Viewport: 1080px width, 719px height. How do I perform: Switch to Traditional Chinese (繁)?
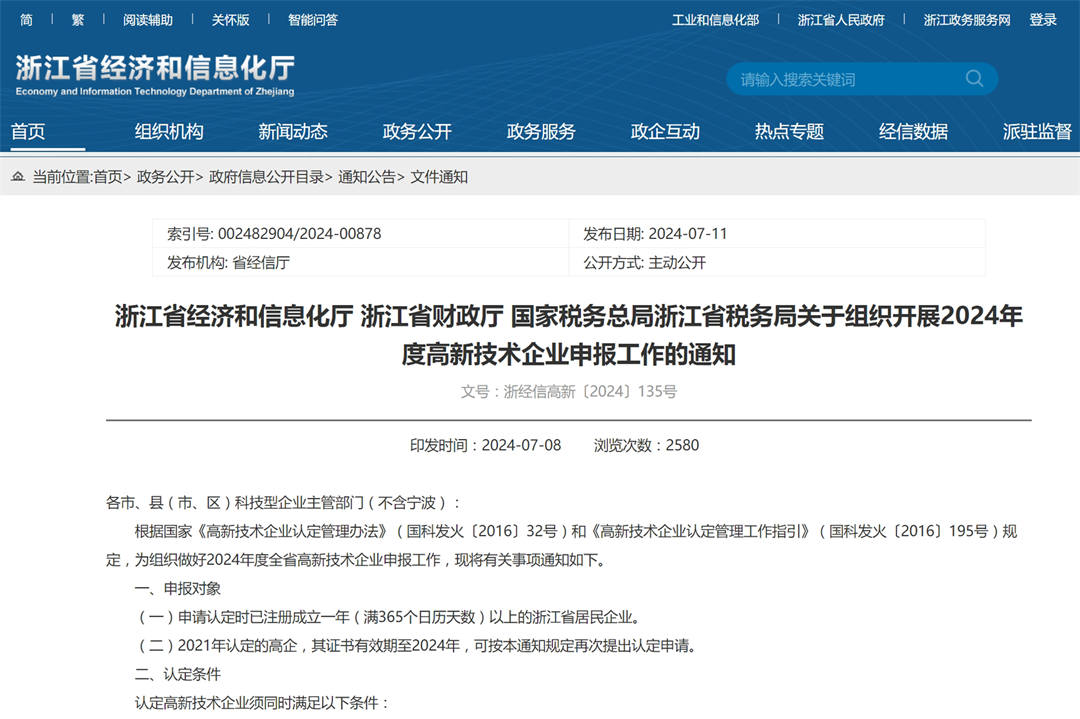click(78, 20)
